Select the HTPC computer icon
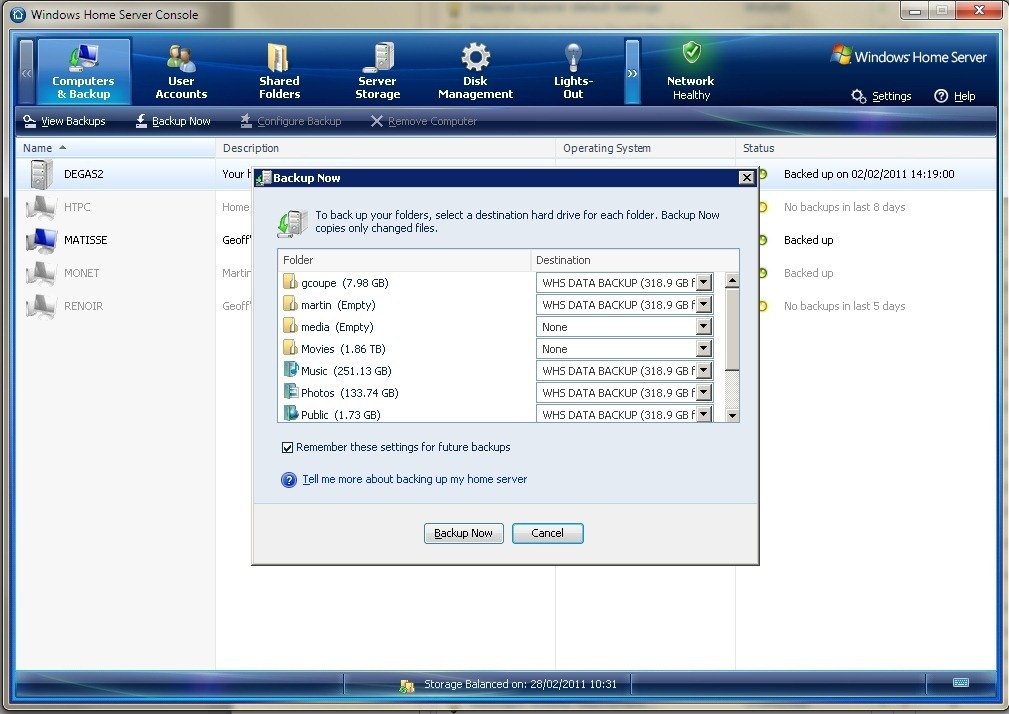This screenshot has height=714, width=1009. (41, 207)
